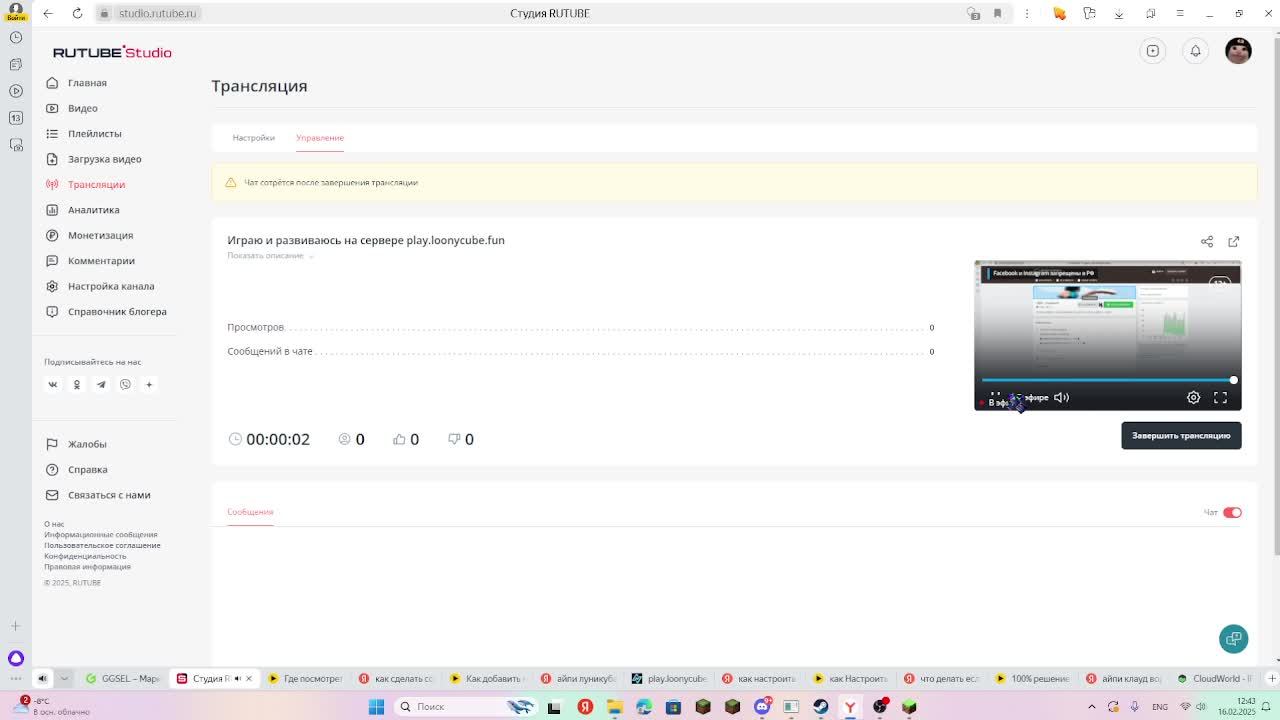Image resolution: width=1280 pixels, height=720 pixels.
Task: Click the Windows search box Поиск
Action: pos(465,707)
